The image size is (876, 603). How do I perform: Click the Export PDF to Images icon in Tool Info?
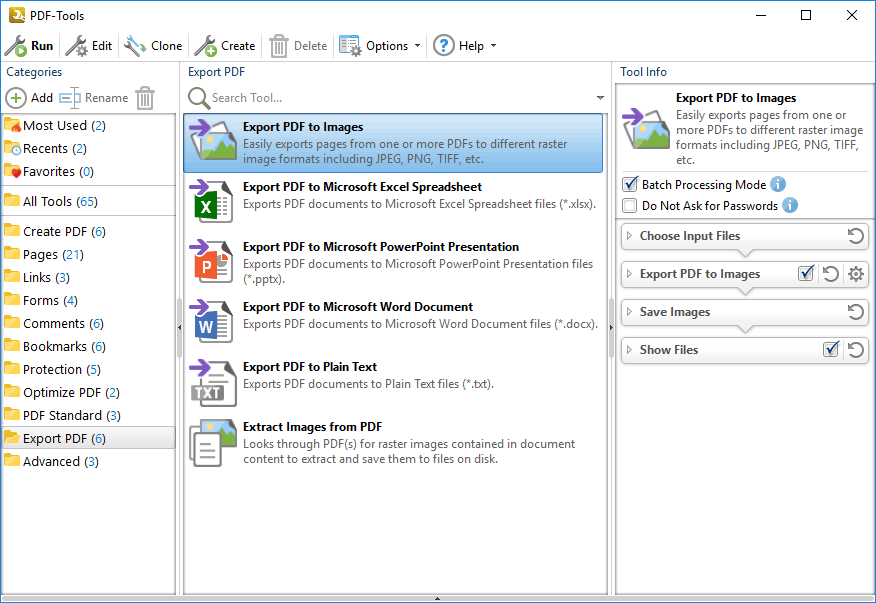pos(646,129)
